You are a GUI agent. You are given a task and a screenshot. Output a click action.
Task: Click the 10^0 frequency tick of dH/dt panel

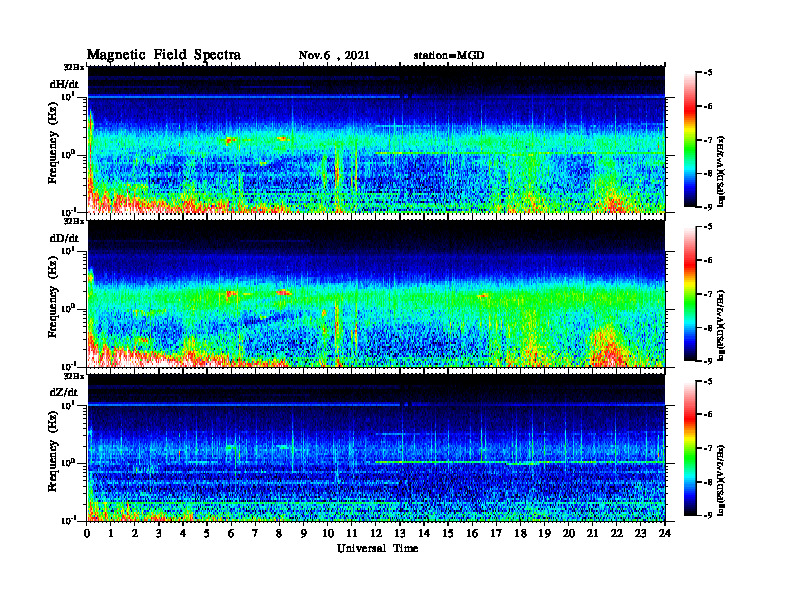pyautogui.click(x=68, y=154)
